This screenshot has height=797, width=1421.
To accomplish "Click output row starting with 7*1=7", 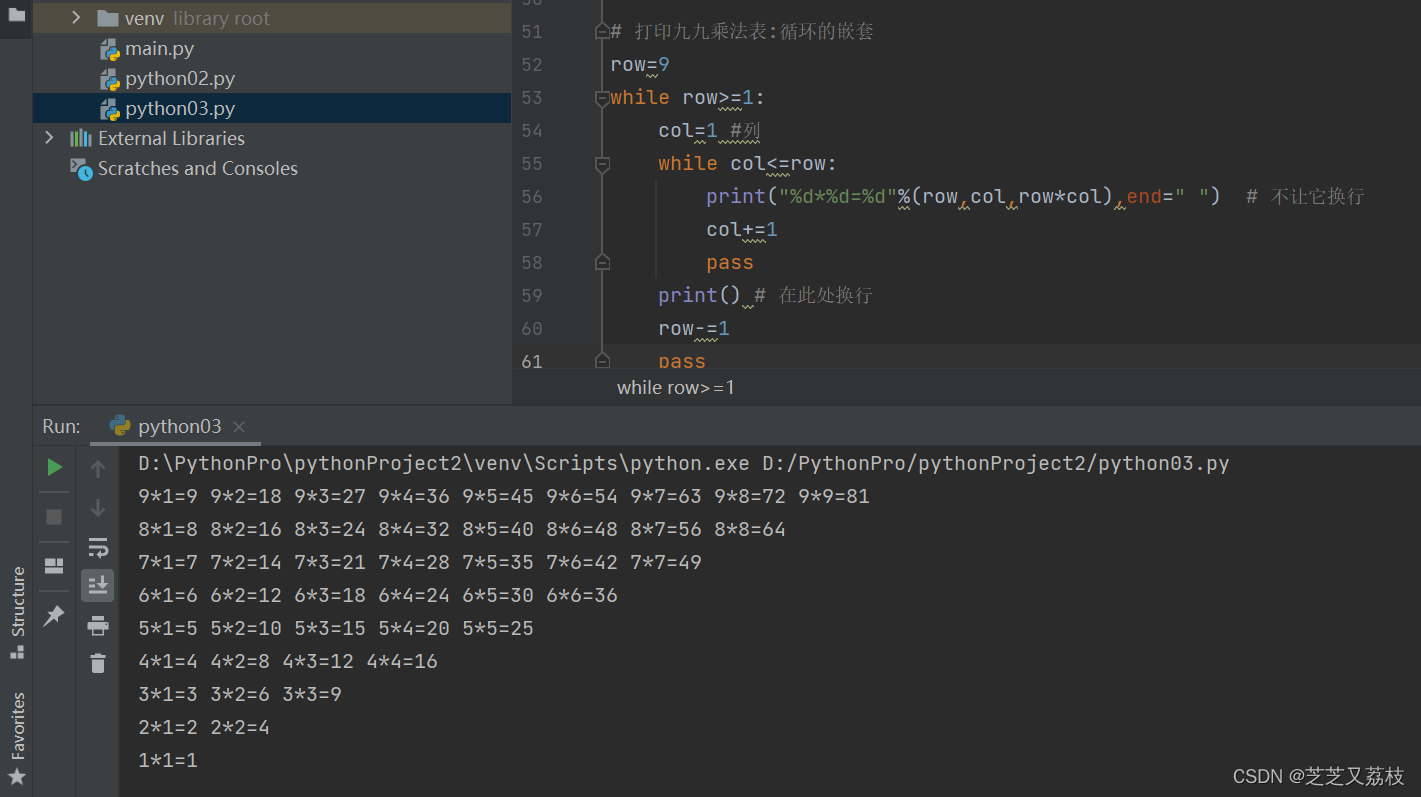I will click(420, 562).
